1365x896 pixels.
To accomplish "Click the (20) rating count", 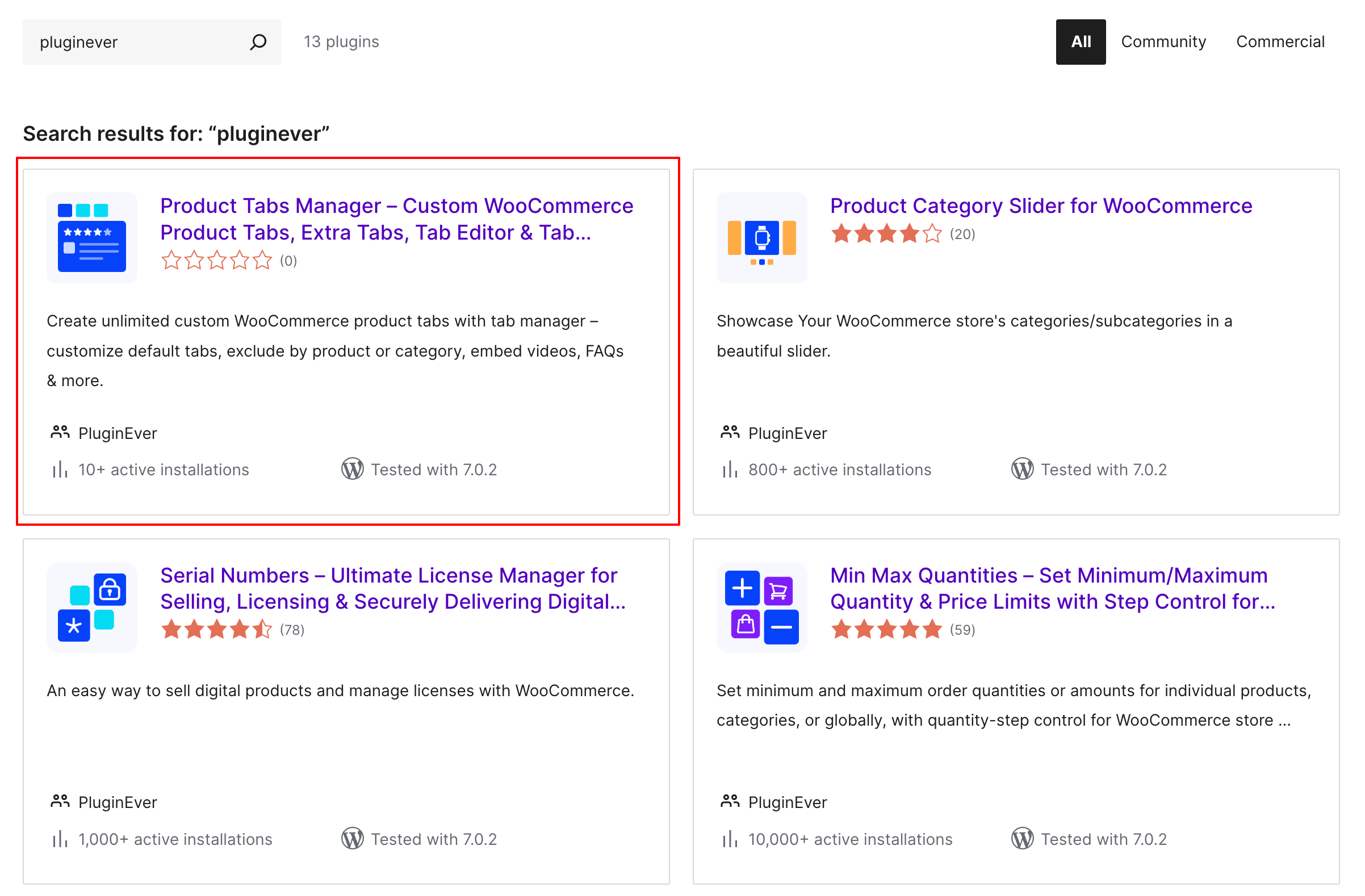I will click(962, 234).
